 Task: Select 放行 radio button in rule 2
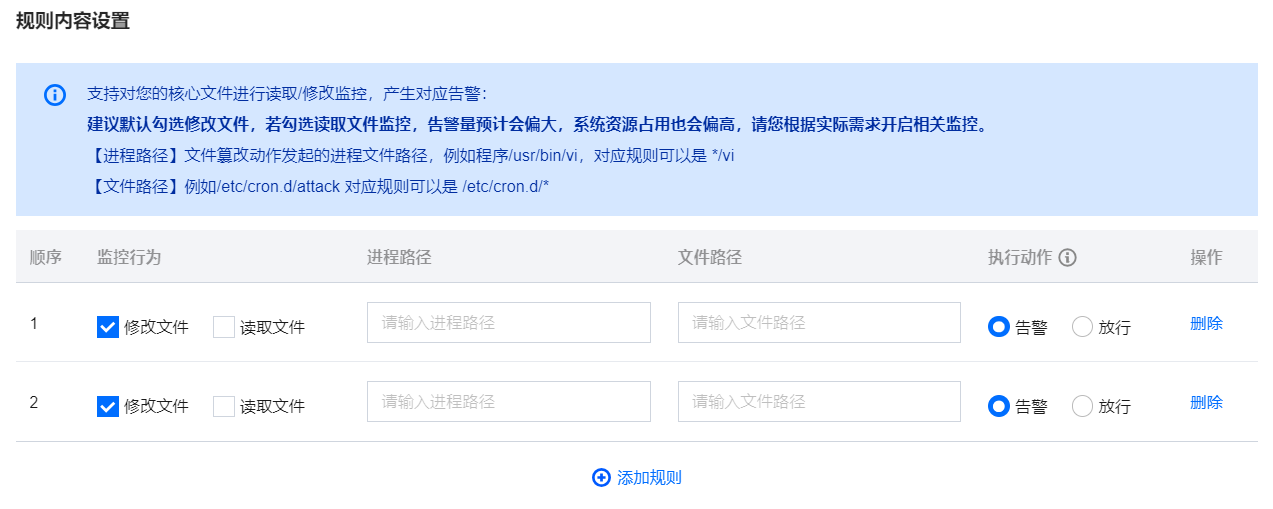(1082, 406)
